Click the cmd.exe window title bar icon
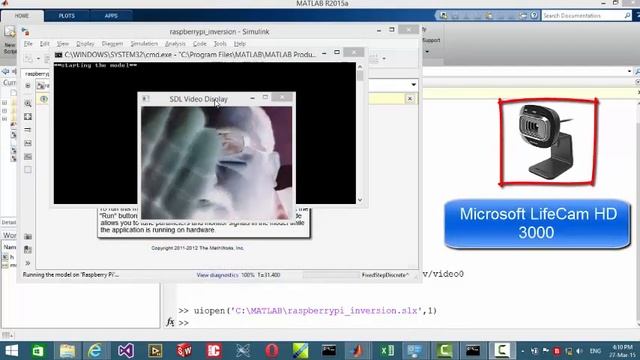Image resolution: width=640 pixels, height=360 pixels. tap(58, 54)
